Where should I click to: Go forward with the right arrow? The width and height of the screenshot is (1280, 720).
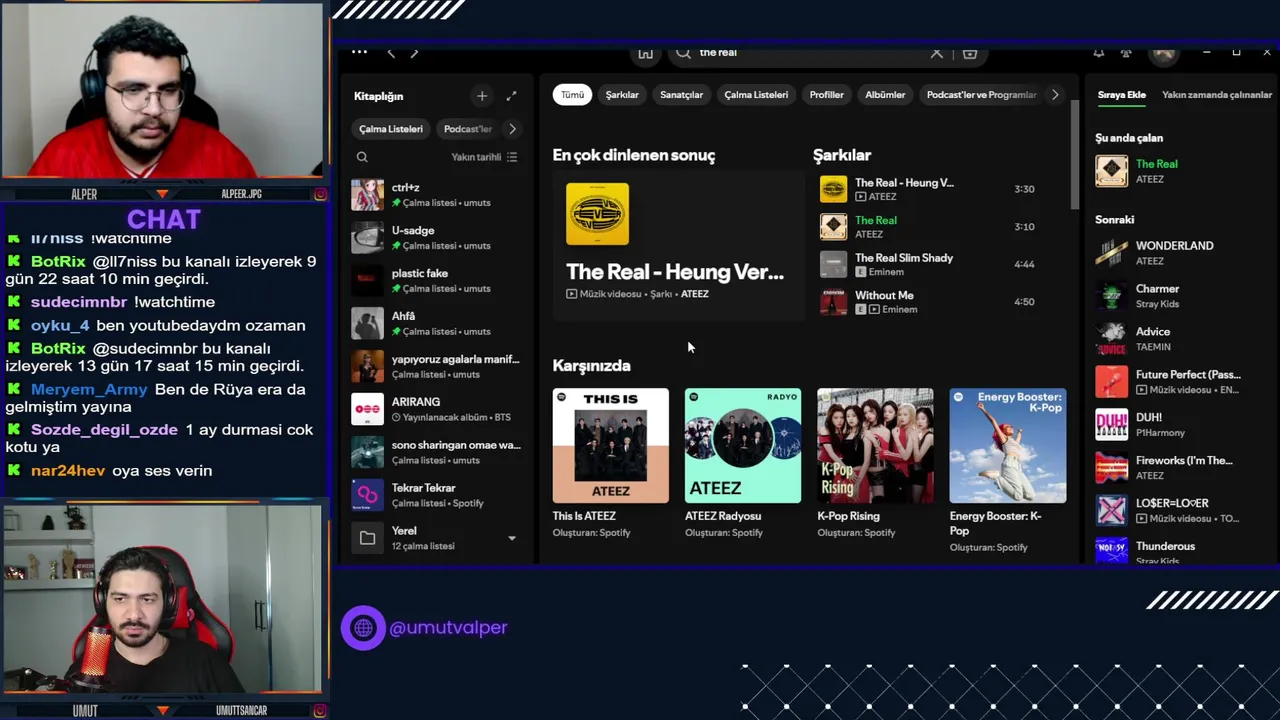click(x=414, y=53)
